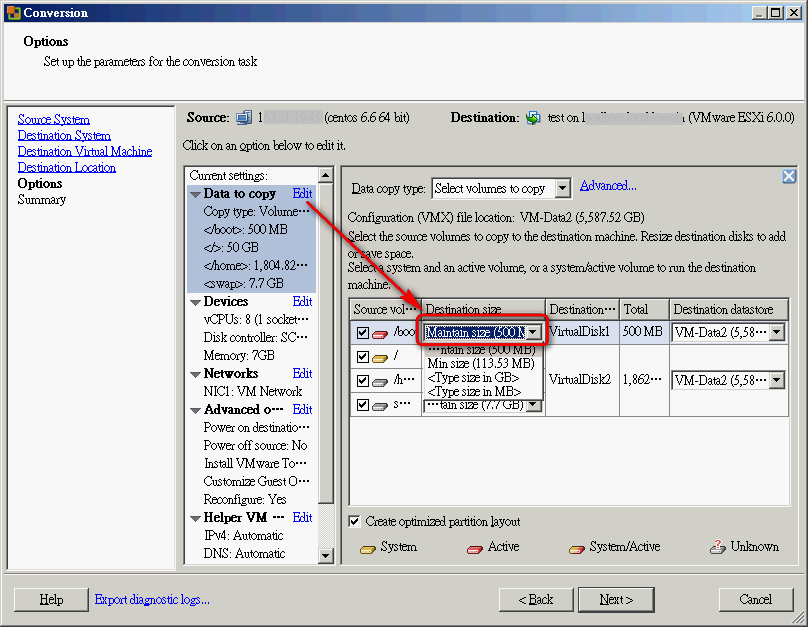Viewport: 808px width, 627px height.
Task: Click the destination server icon
Action: (x=533, y=118)
